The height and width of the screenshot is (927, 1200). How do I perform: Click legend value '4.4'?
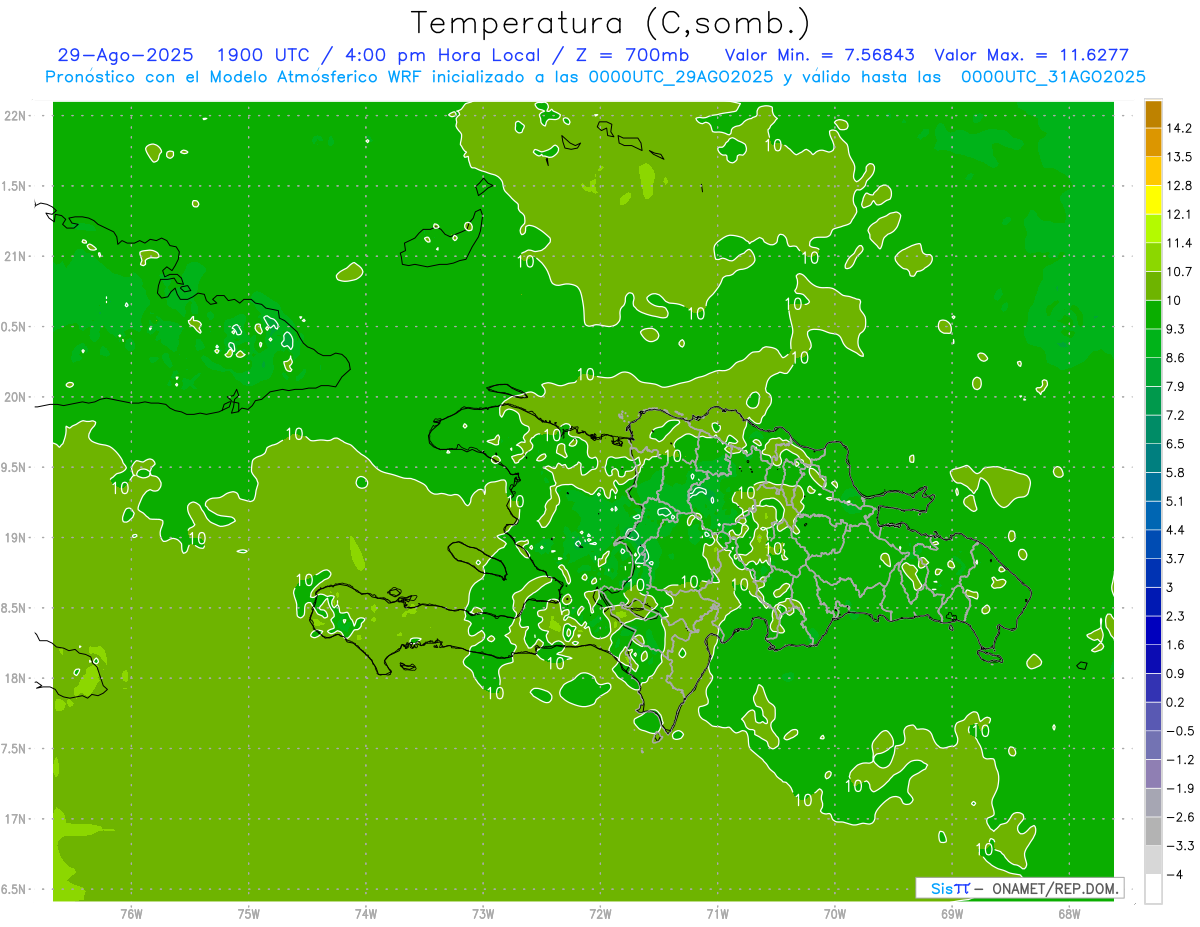(x=1176, y=530)
